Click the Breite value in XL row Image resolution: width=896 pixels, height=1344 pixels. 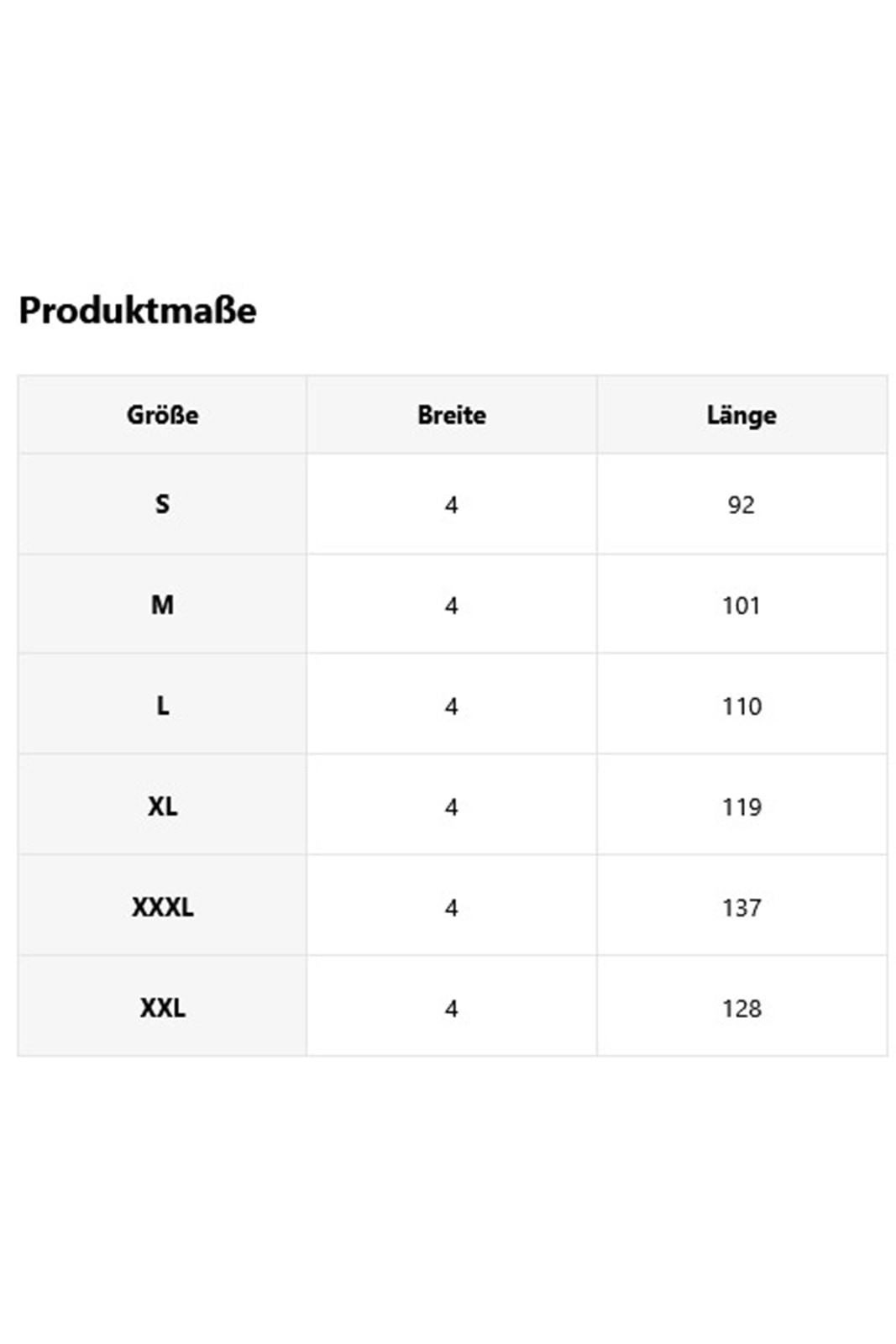click(452, 807)
